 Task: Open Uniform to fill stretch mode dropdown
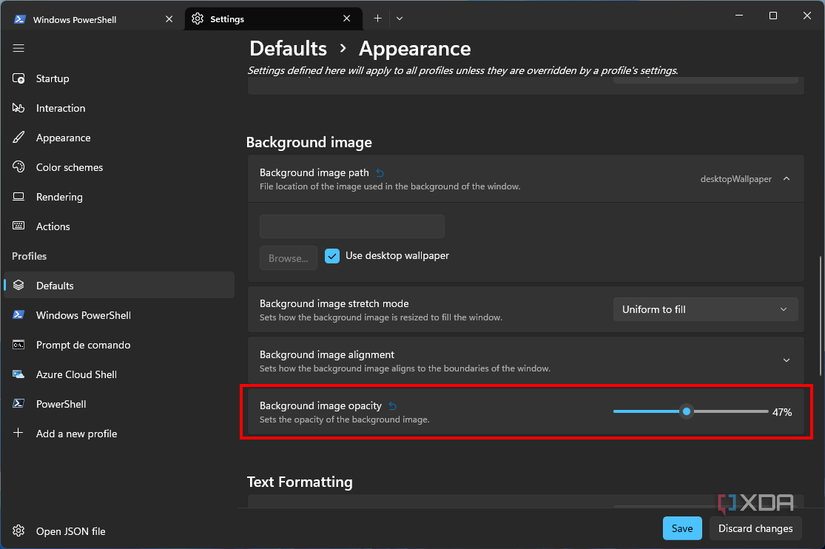point(705,310)
